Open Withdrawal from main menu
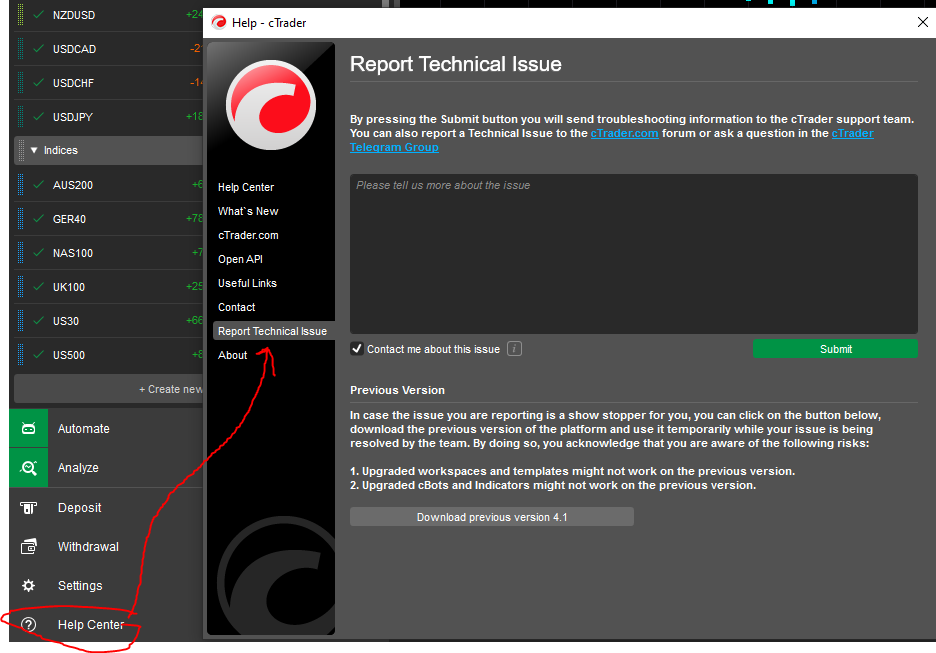This screenshot has width=936, height=653. [x=106, y=546]
